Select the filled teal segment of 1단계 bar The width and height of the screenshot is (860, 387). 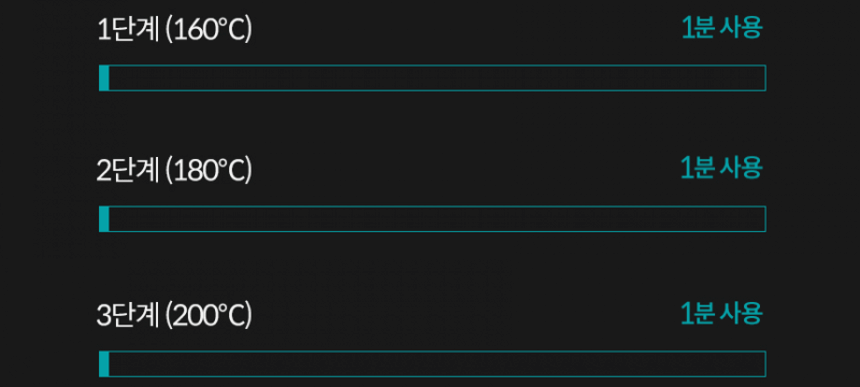coord(104,78)
